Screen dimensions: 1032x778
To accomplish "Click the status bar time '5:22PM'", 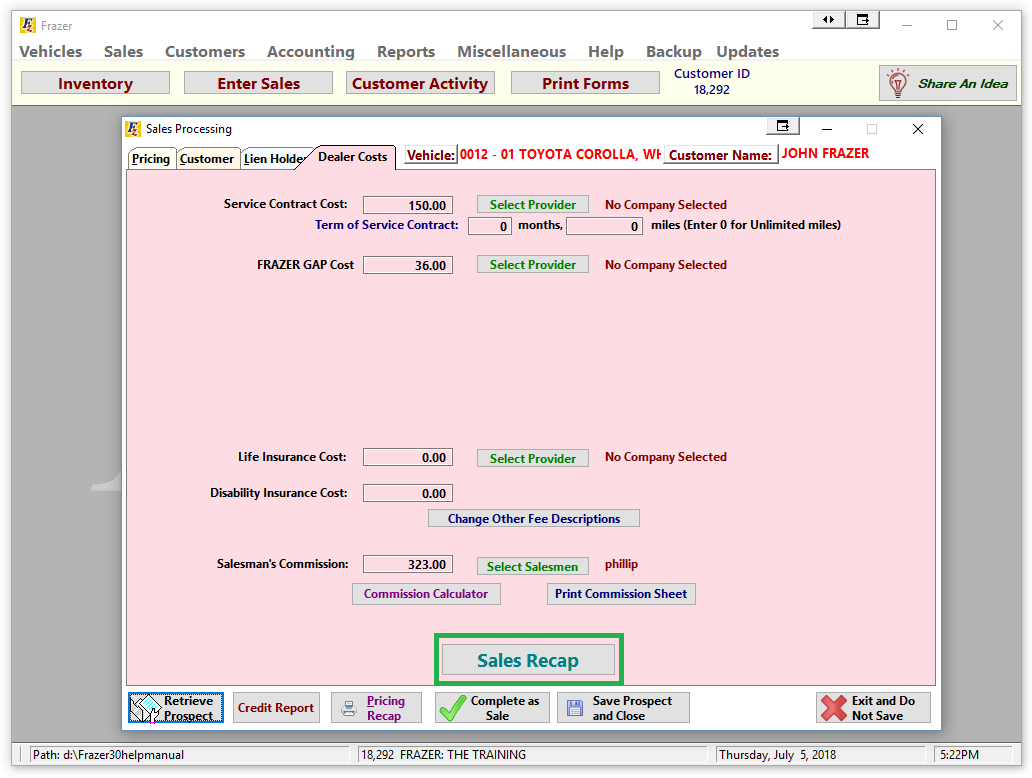I will point(959,755).
